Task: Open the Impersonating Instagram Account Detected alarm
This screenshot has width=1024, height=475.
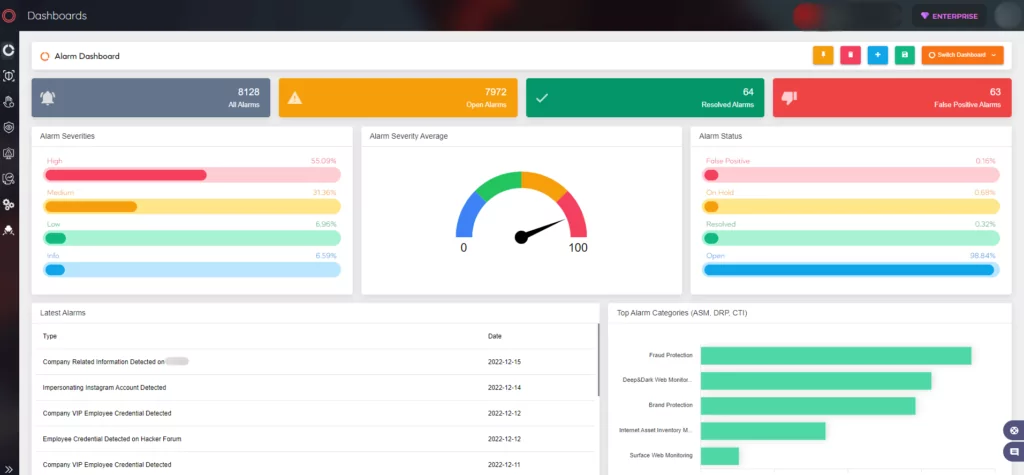Action: click(x=104, y=387)
